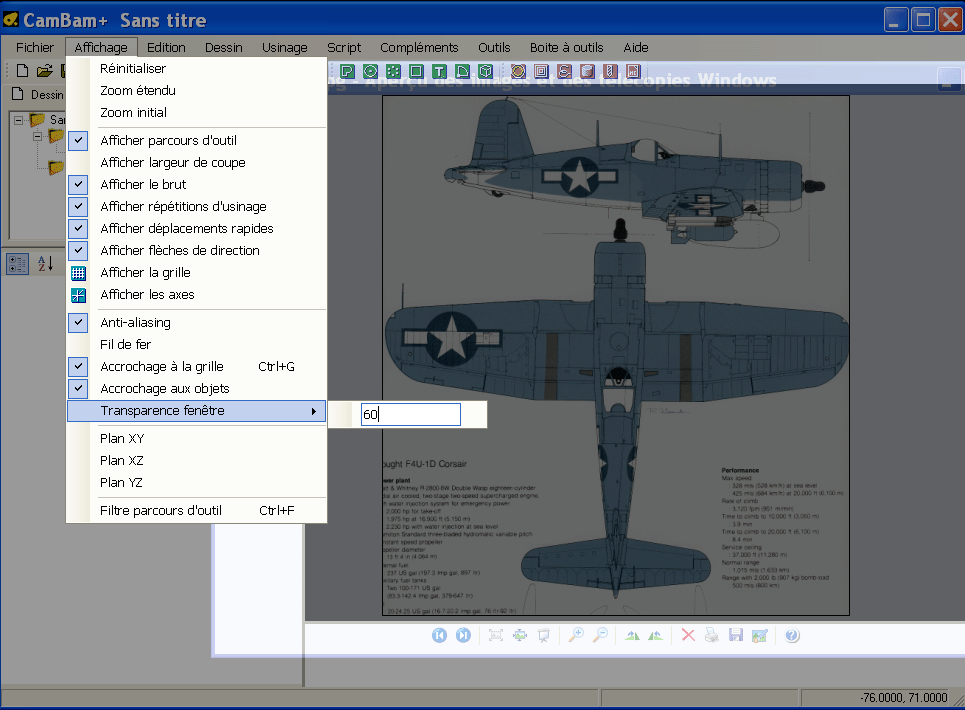Click the 3D cube surface icon
965x710 pixels.
[x=486, y=71]
